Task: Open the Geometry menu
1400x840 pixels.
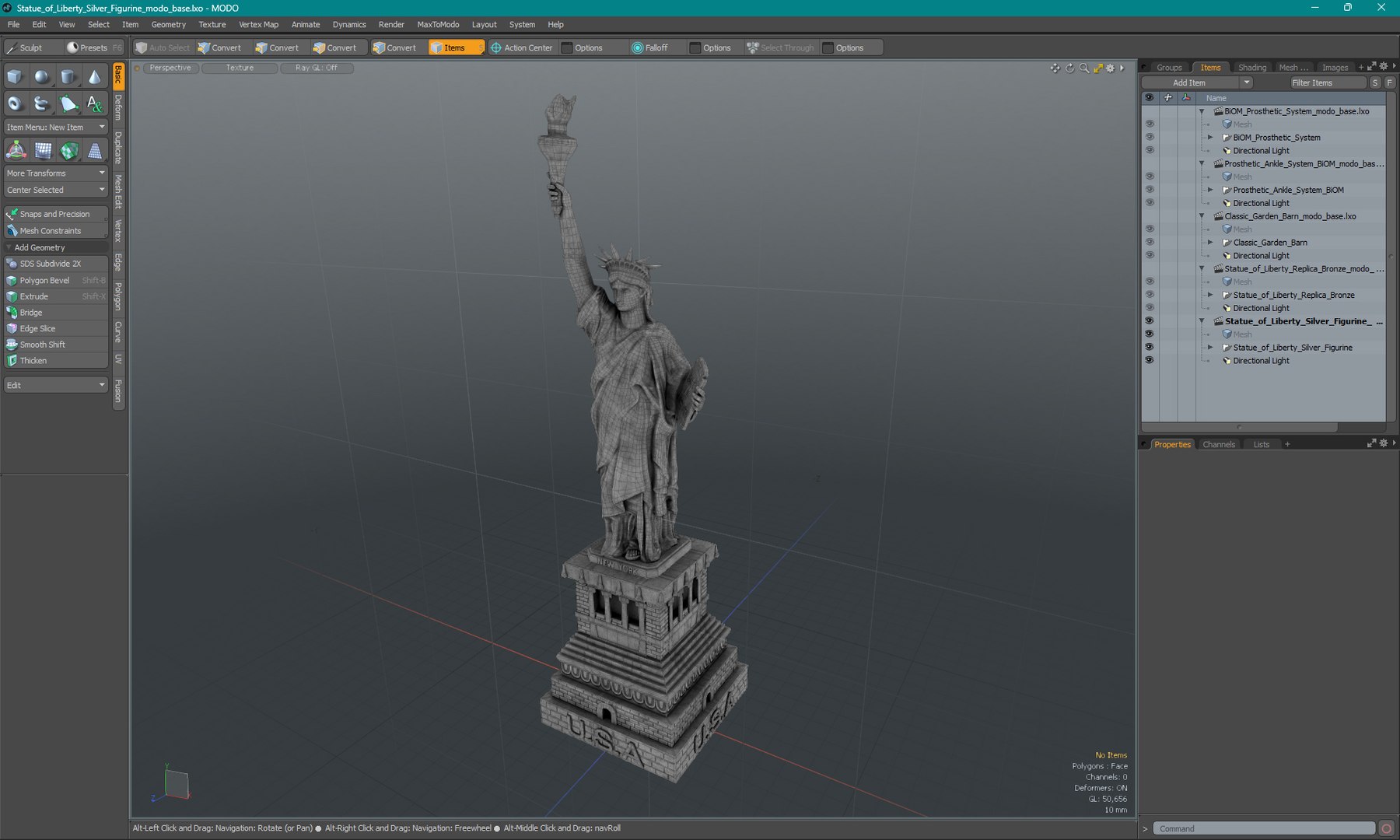Action: [x=168, y=24]
